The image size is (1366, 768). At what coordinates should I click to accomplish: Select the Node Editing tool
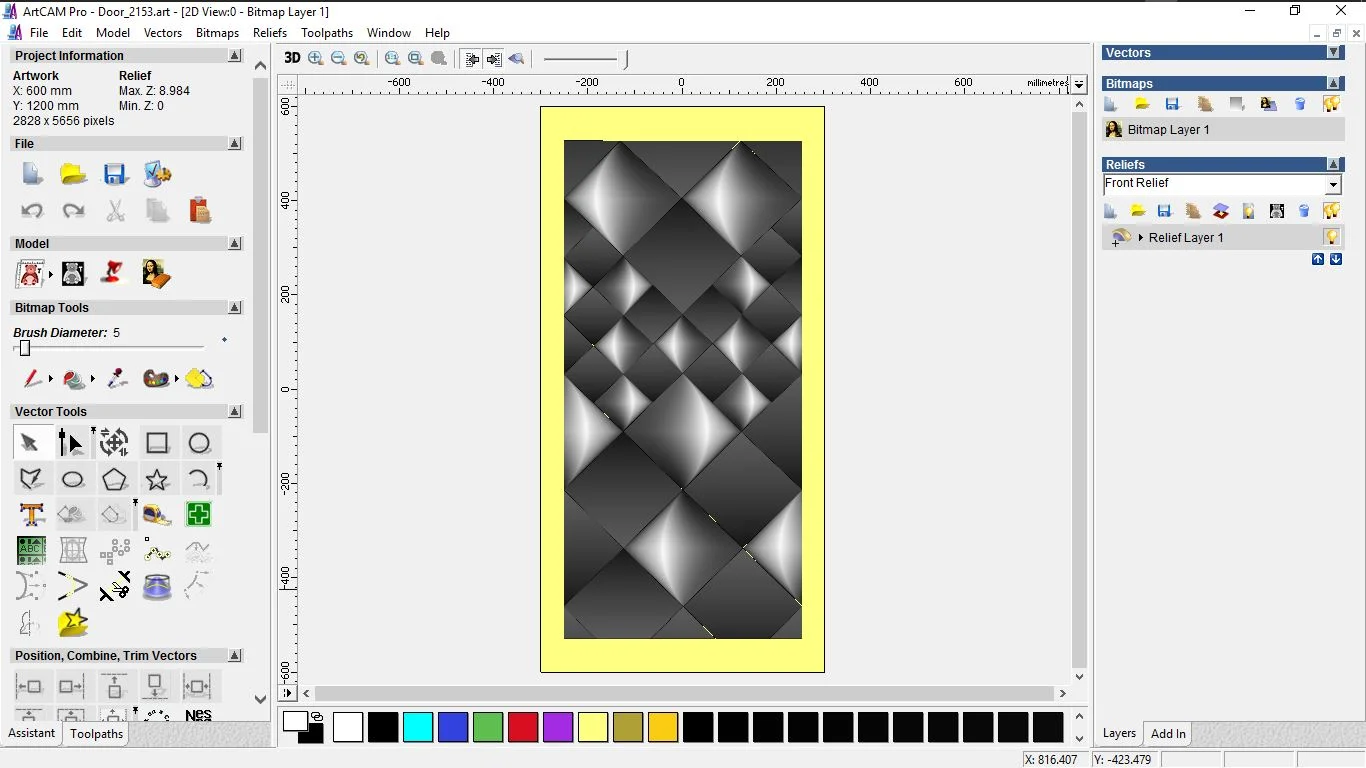tap(71, 443)
